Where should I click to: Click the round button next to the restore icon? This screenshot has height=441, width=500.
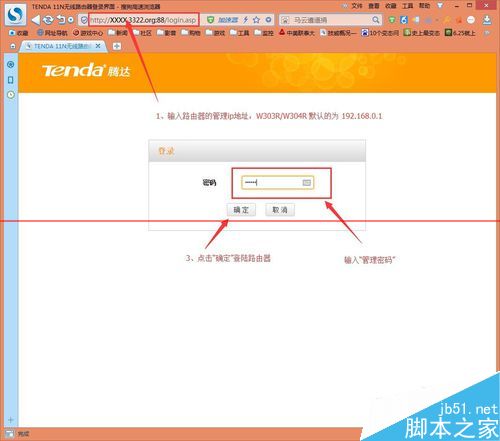pyautogui.click(x=71, y=20)
